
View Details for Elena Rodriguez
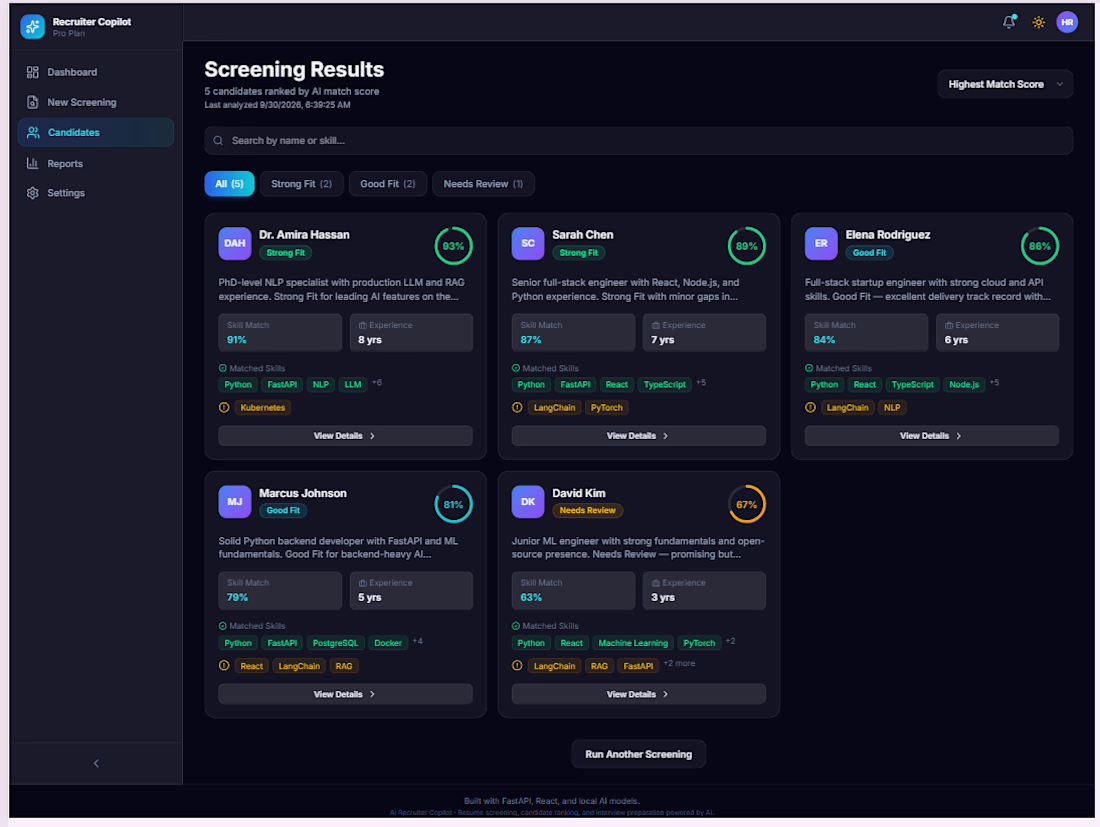[932, 436]
